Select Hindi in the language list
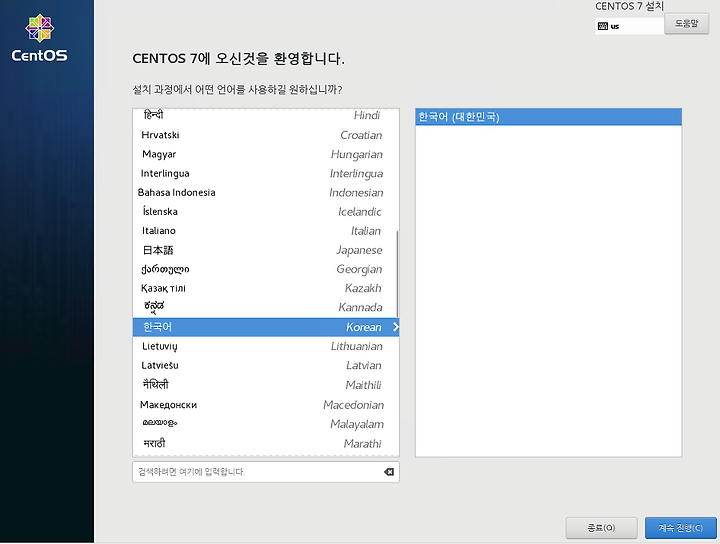The height and width of the screenshot is (544, 720). coord(266,115)
